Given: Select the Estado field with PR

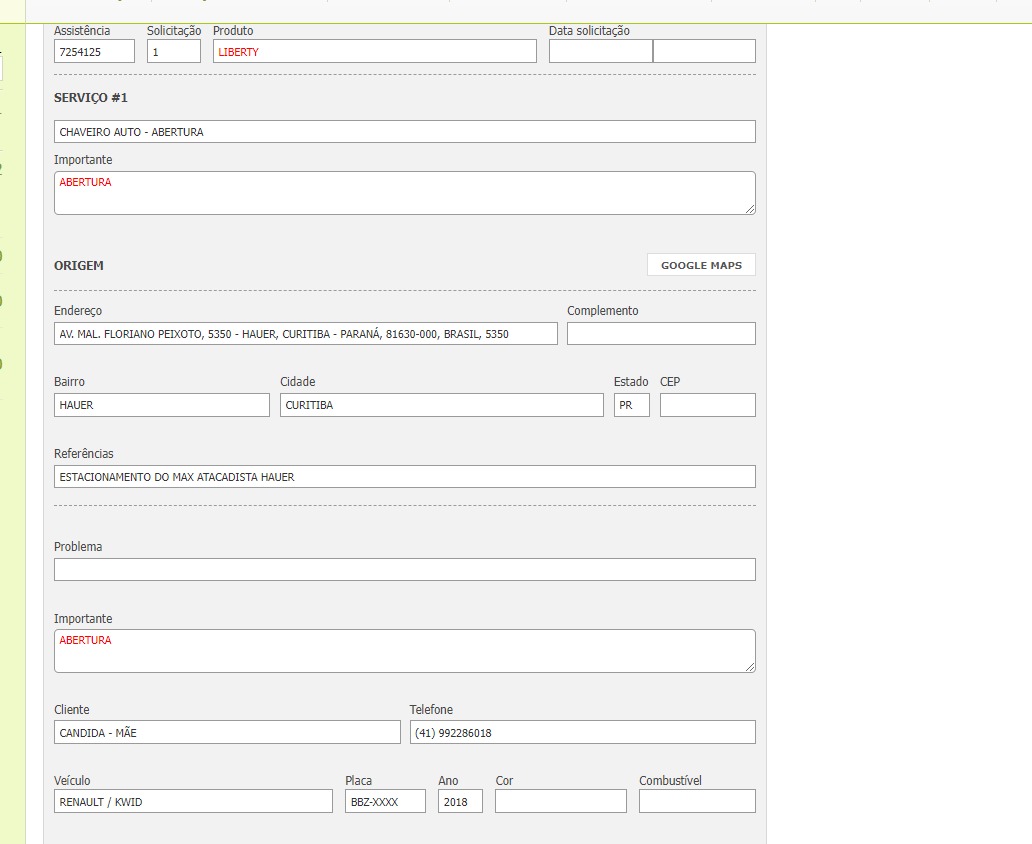Looking at the screenshot, I should [631, 405].
